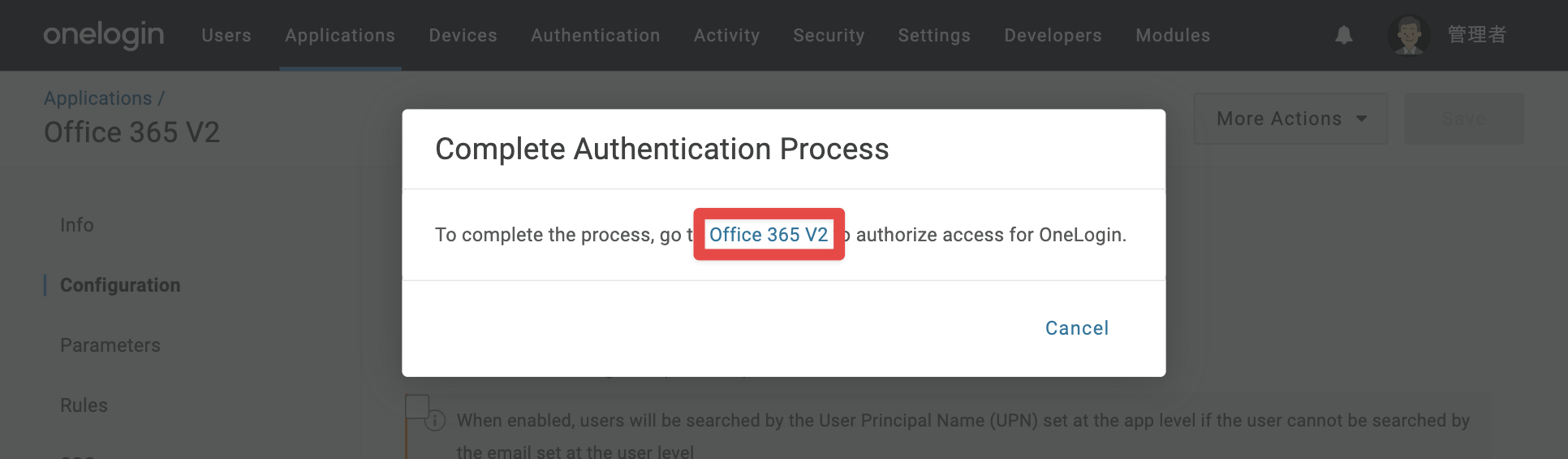Open the Authentication menu
Screen dimensions: 1568x459
(596, 35)
